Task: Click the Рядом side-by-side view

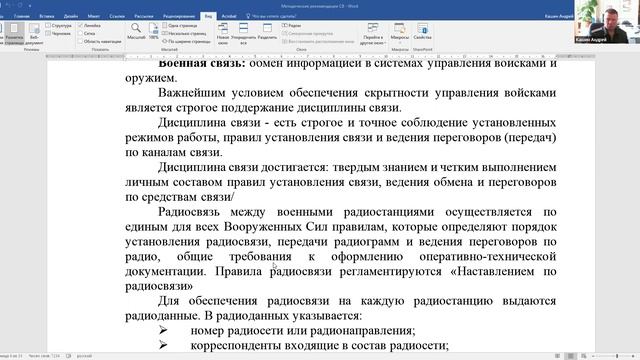Action: tap(291, 25)
